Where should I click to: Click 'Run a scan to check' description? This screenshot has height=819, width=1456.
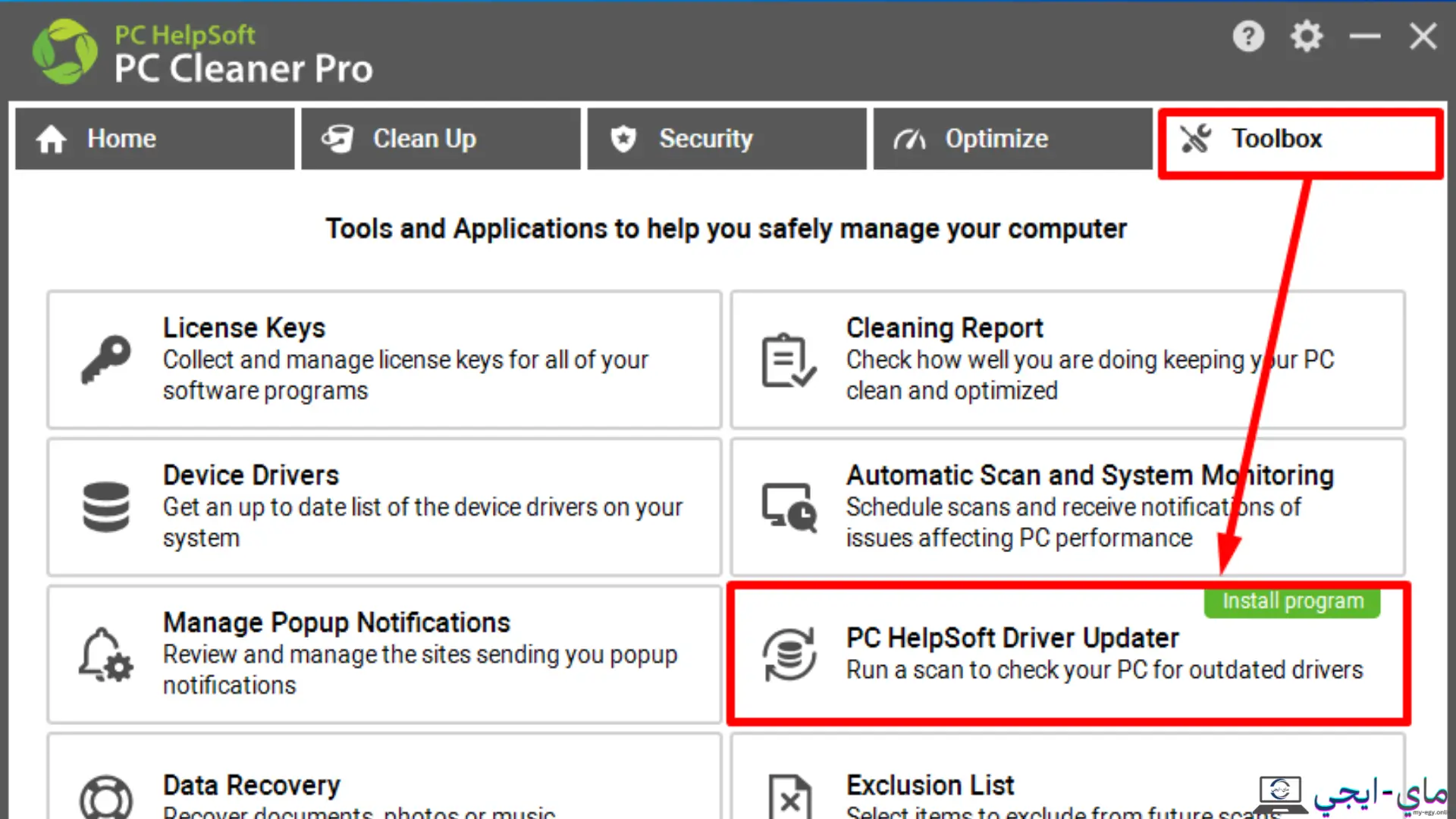pyautogui.click(x=1104, y=670)
